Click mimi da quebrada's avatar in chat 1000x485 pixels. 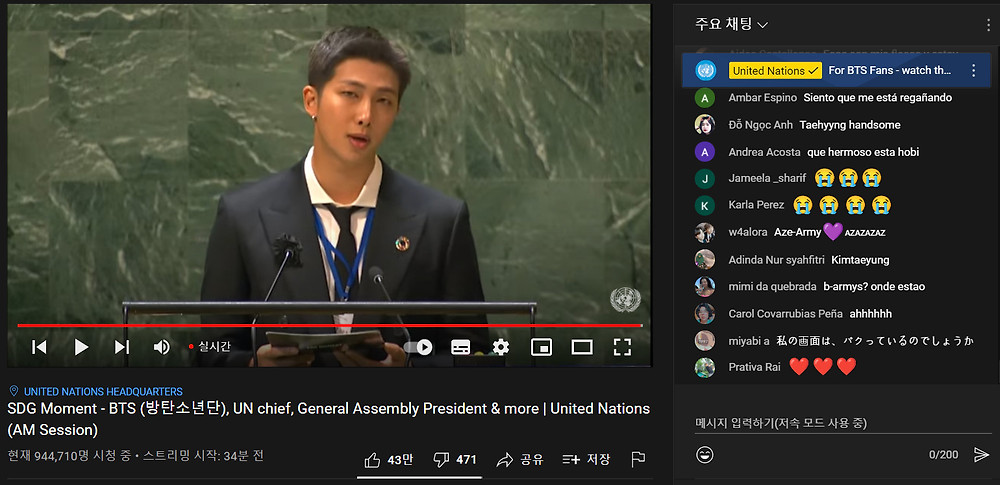(705, 287)
